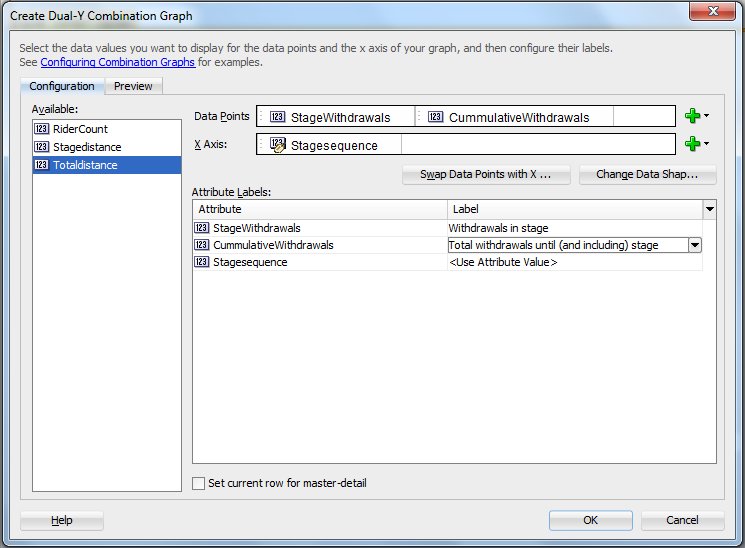
Task: Switch to the Preview tab
Action: click(x=133, y=86)
